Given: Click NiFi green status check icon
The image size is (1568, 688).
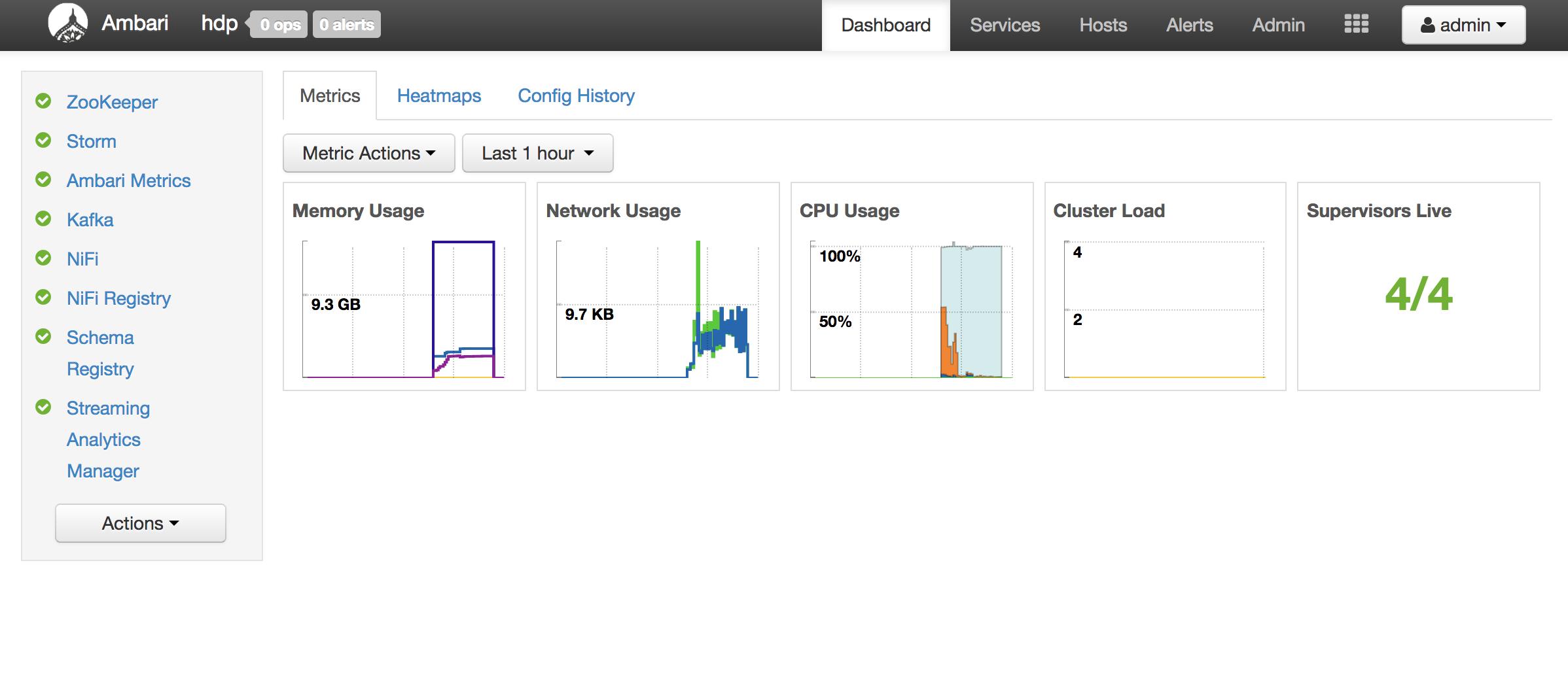Looking at the screenshot, I should pyautogui.click(x=43, y=258).
